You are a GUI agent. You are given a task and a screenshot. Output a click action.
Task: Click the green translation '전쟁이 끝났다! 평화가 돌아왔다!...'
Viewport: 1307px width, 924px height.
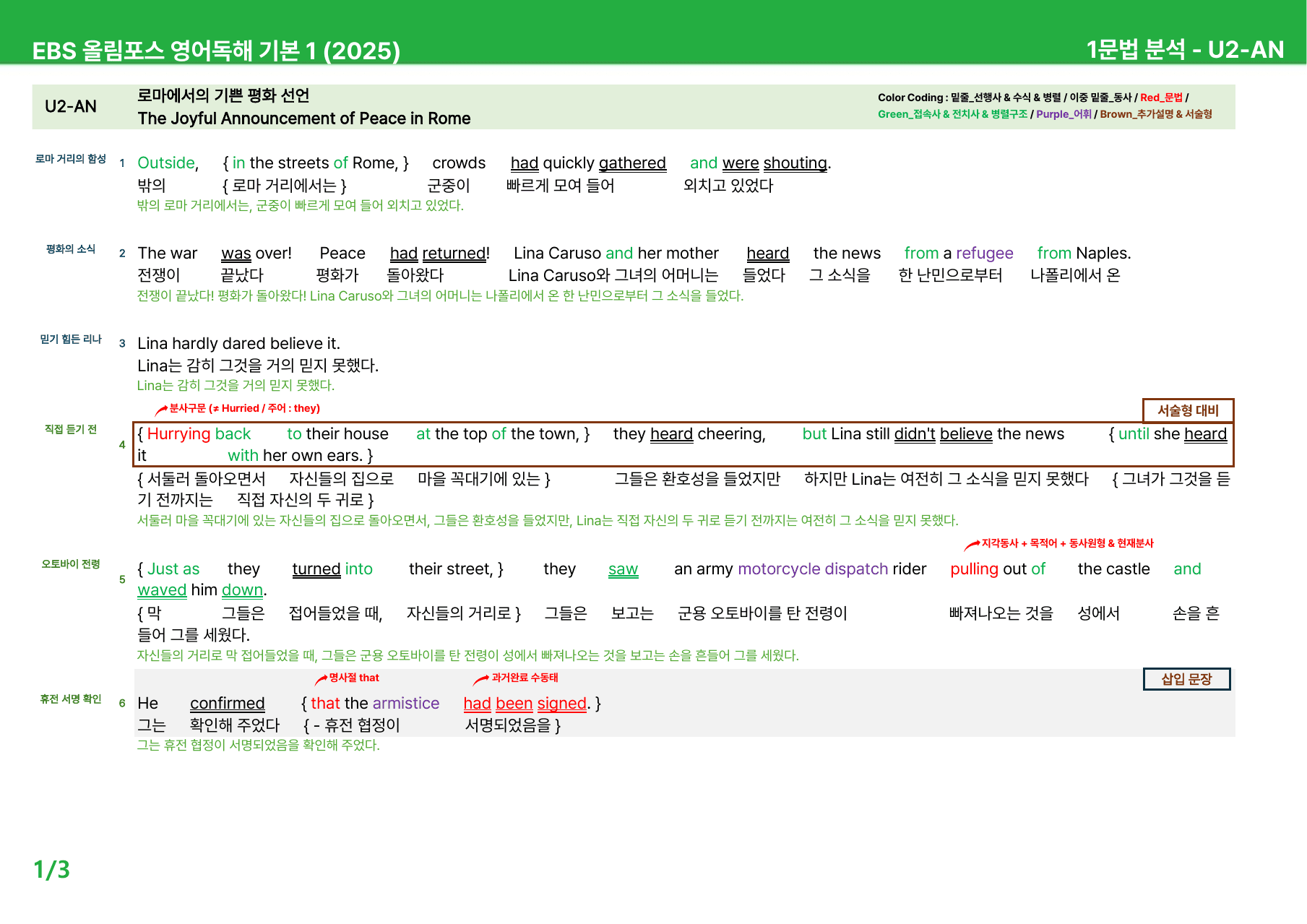coord(440,295)
